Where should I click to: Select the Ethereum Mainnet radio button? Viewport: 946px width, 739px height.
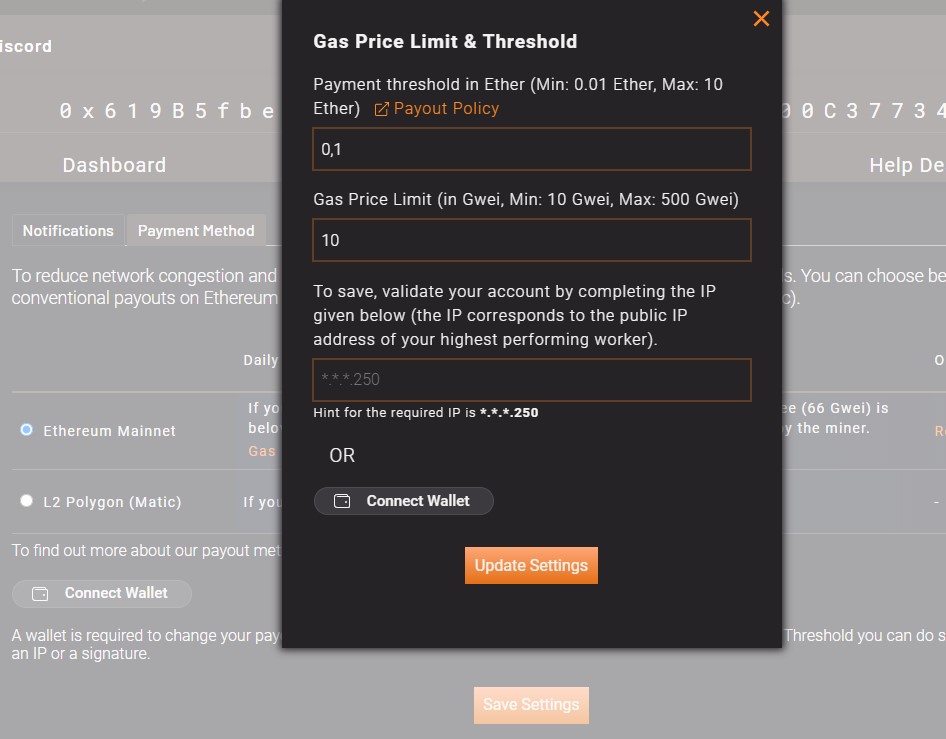coord(27,430)
